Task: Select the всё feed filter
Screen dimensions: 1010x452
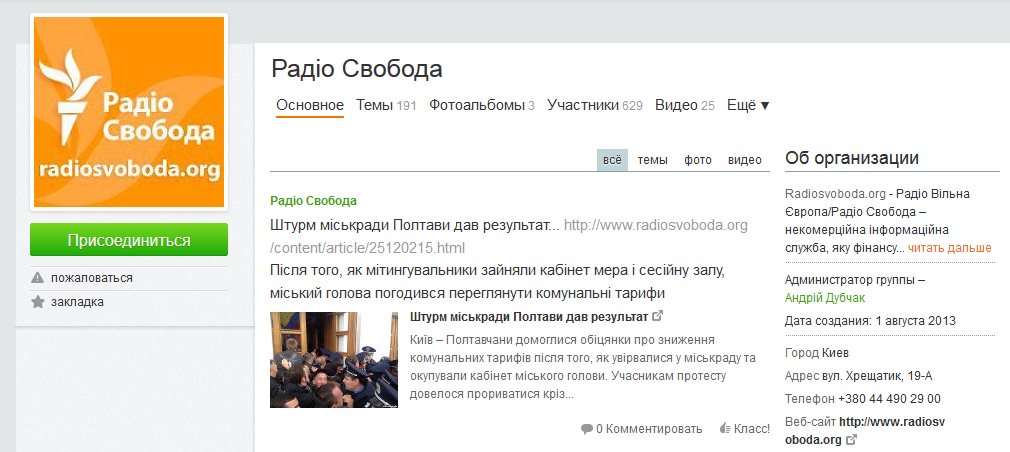Action: point(613,160)
